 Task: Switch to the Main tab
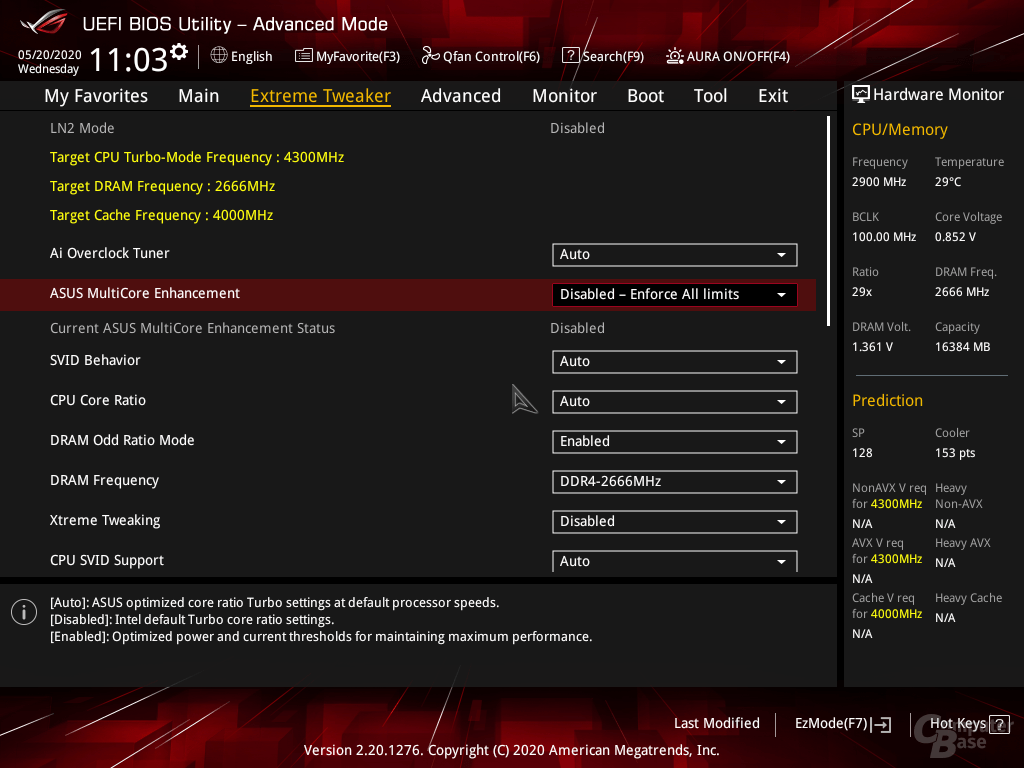point(199,96)
